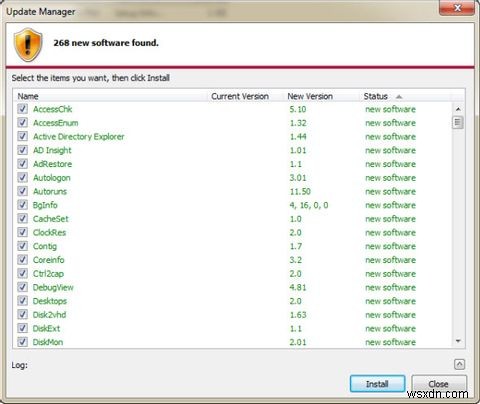Click version 4.81 for DebugView
480x404 pixels.
pyautogui.click(x=298, y=287)
